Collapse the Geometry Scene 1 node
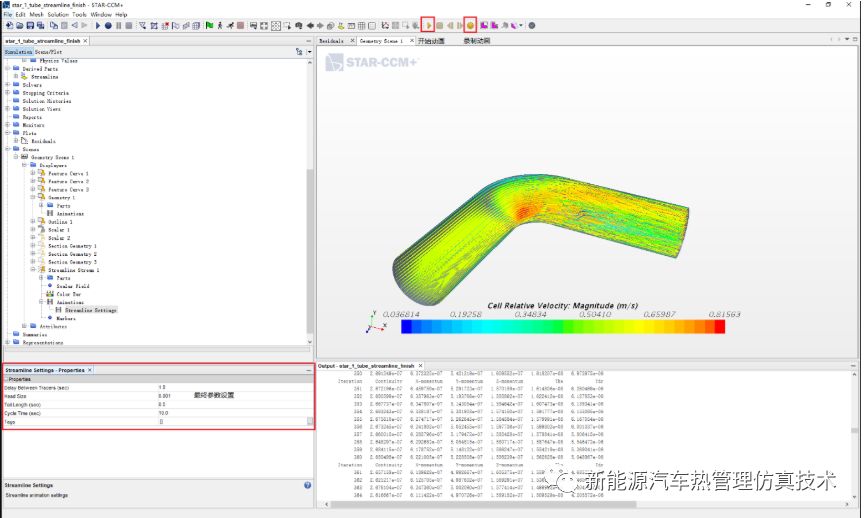The image size is (864, 518). (16, 157)
